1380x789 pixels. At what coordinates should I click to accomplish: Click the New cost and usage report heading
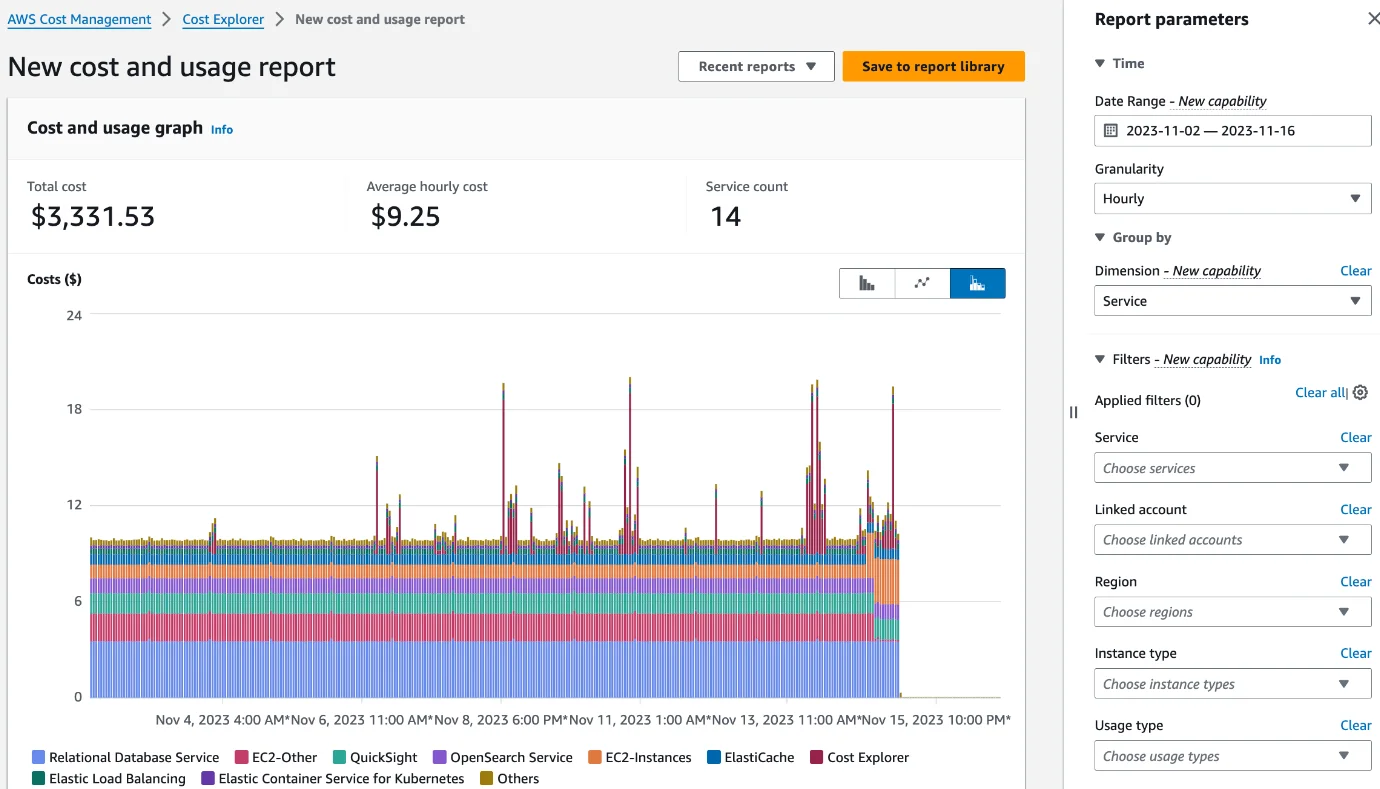tap(172, 67)
